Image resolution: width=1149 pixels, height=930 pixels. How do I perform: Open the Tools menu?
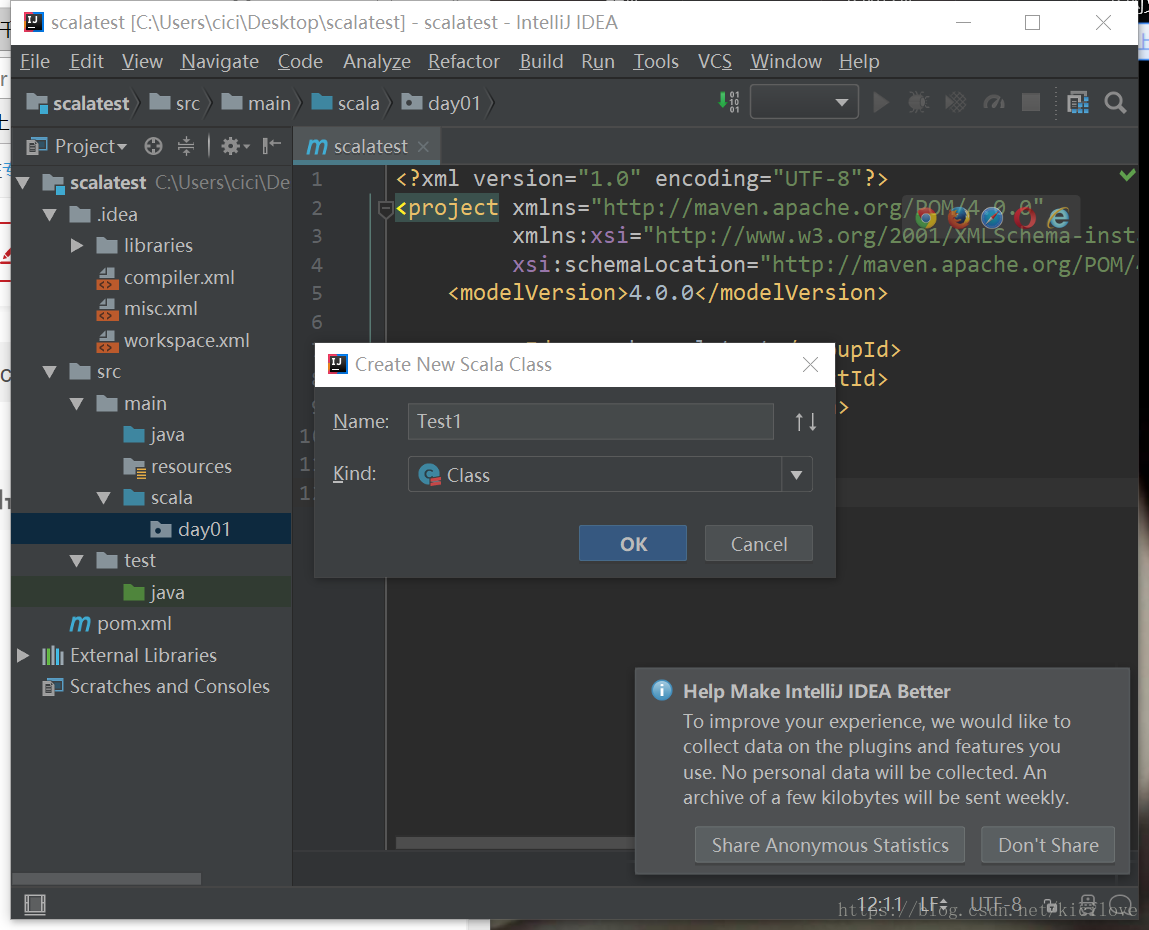pyautogui.click(x=656, y=62)
